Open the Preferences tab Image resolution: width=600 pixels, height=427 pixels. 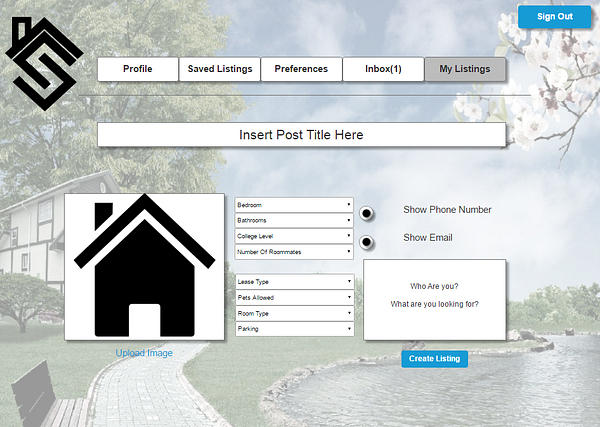pos(301,69)
